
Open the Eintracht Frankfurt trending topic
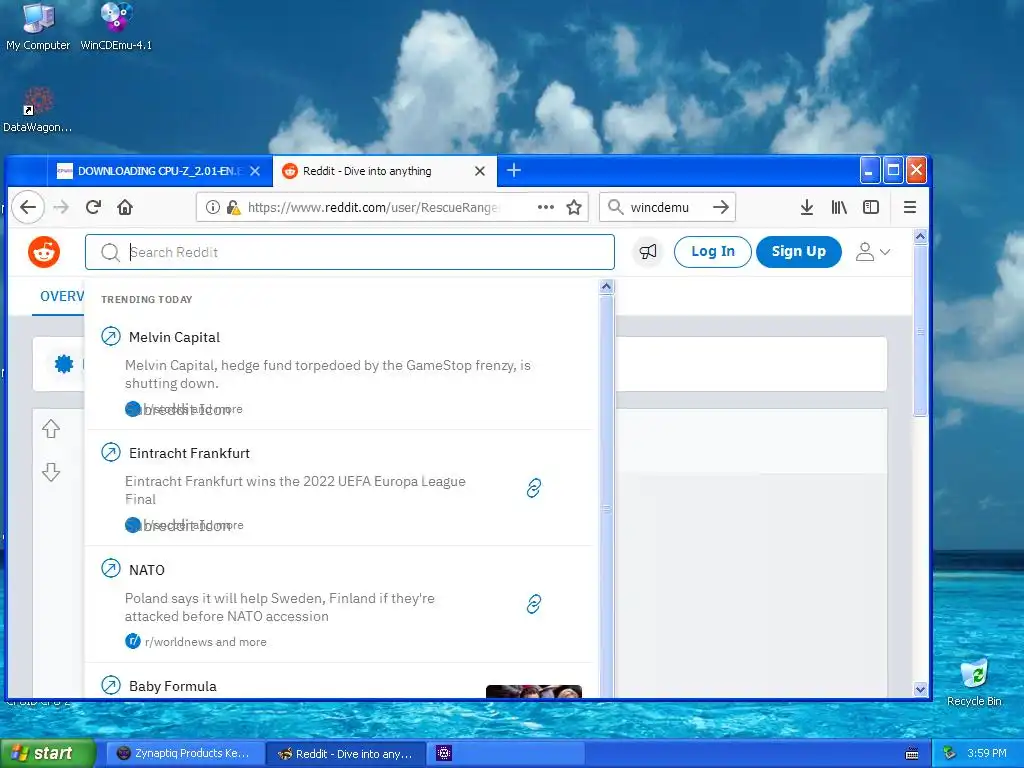pos(189,453)
